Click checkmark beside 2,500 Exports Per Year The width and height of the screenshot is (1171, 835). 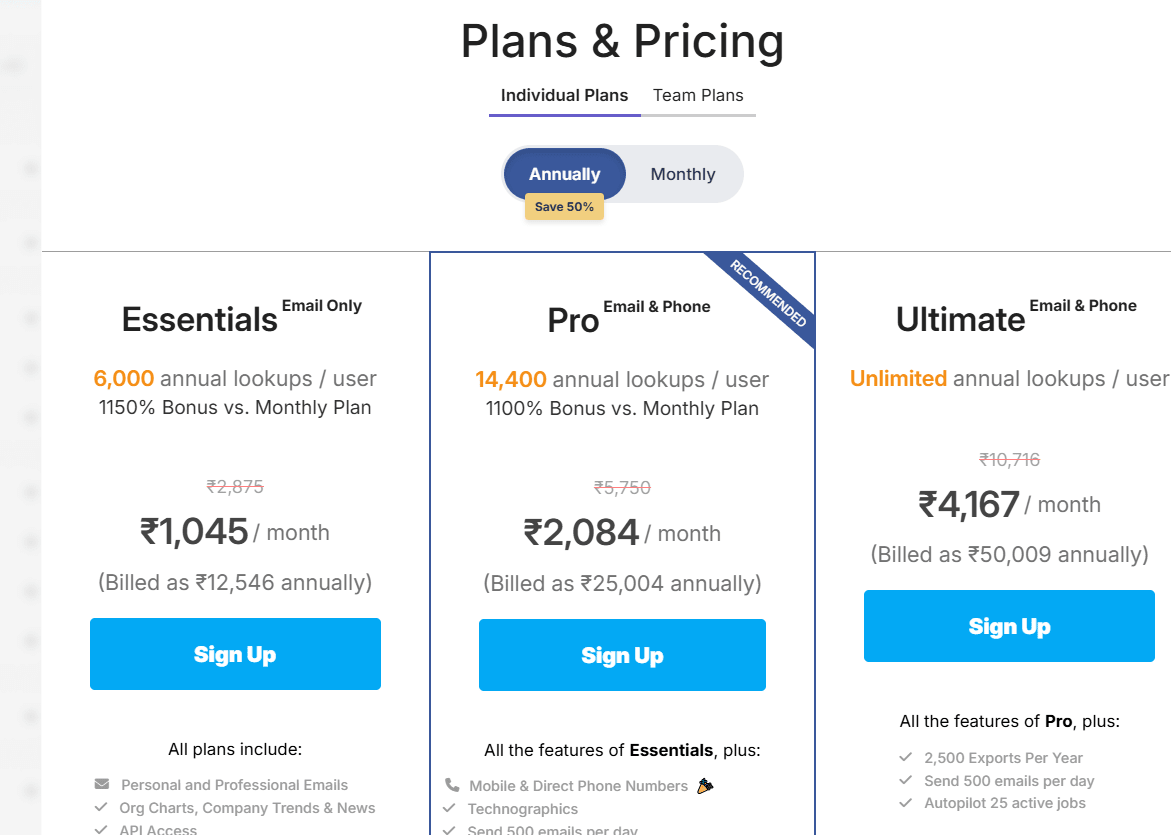point(906,757)
